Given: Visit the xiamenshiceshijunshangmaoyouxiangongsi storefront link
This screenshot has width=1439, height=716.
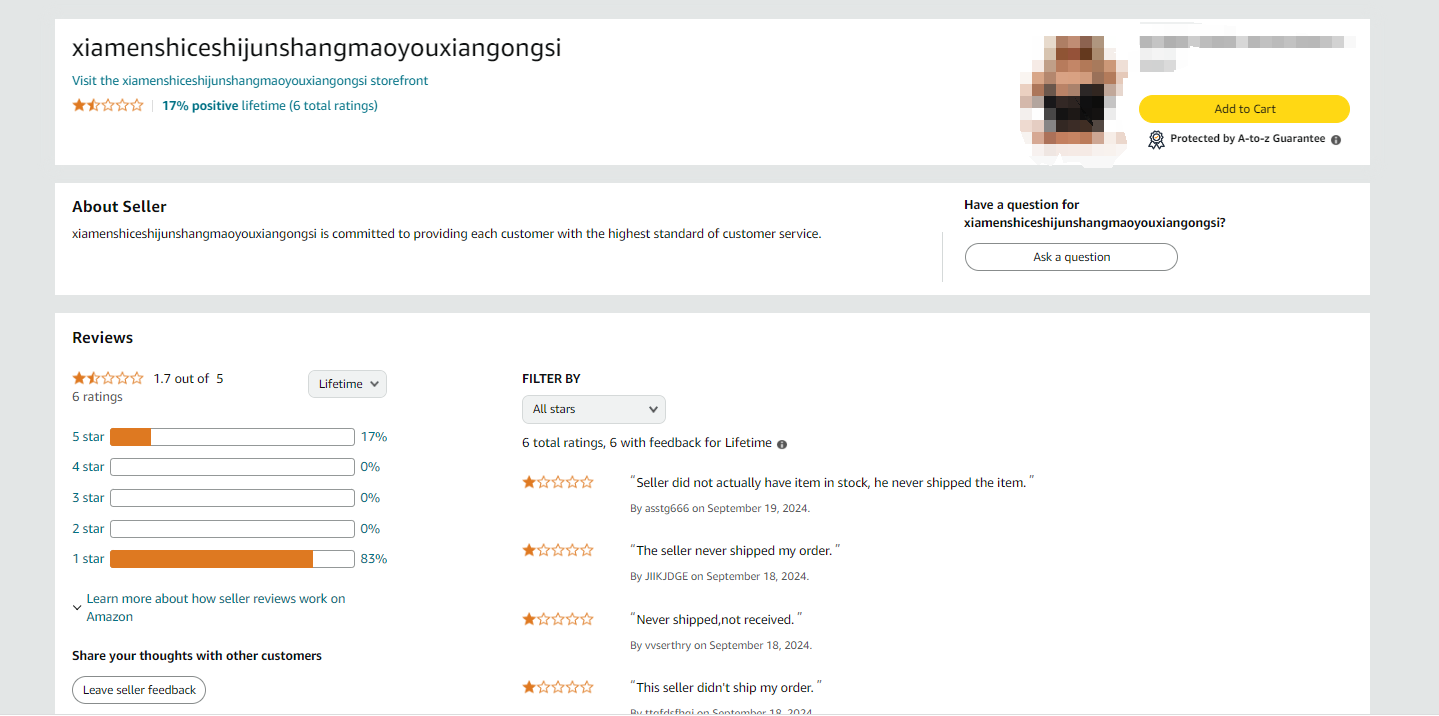Looking at the screenshot, I should point(250,80).
